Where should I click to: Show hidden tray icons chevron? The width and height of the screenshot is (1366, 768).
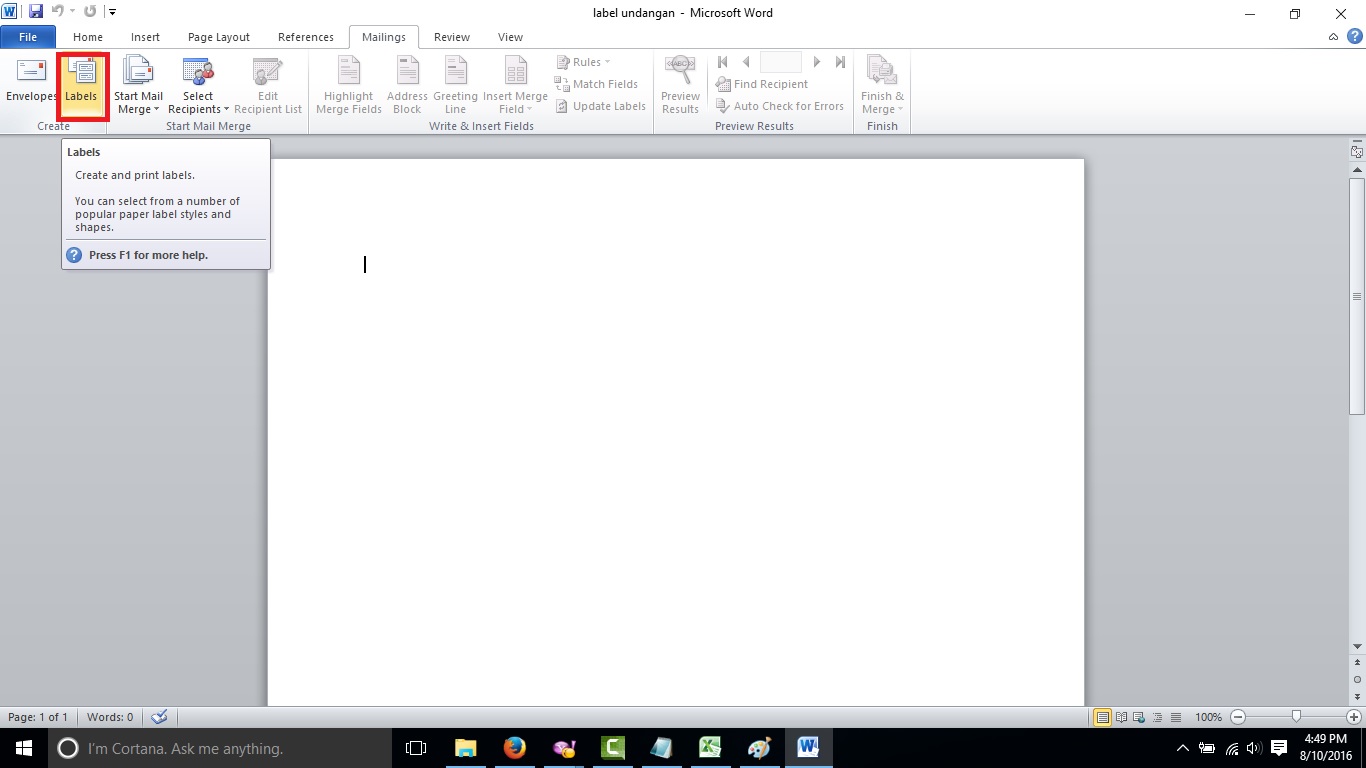tap(1183, 748)
